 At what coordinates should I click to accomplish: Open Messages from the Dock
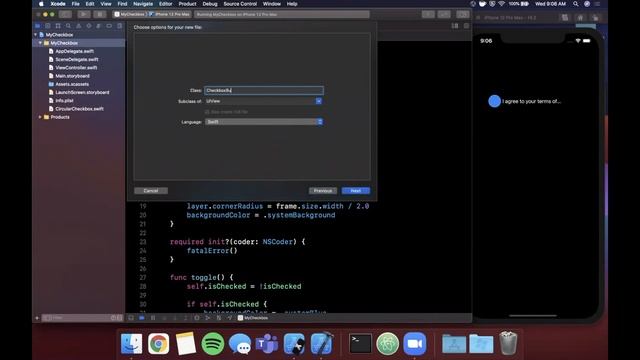(240, 343)
